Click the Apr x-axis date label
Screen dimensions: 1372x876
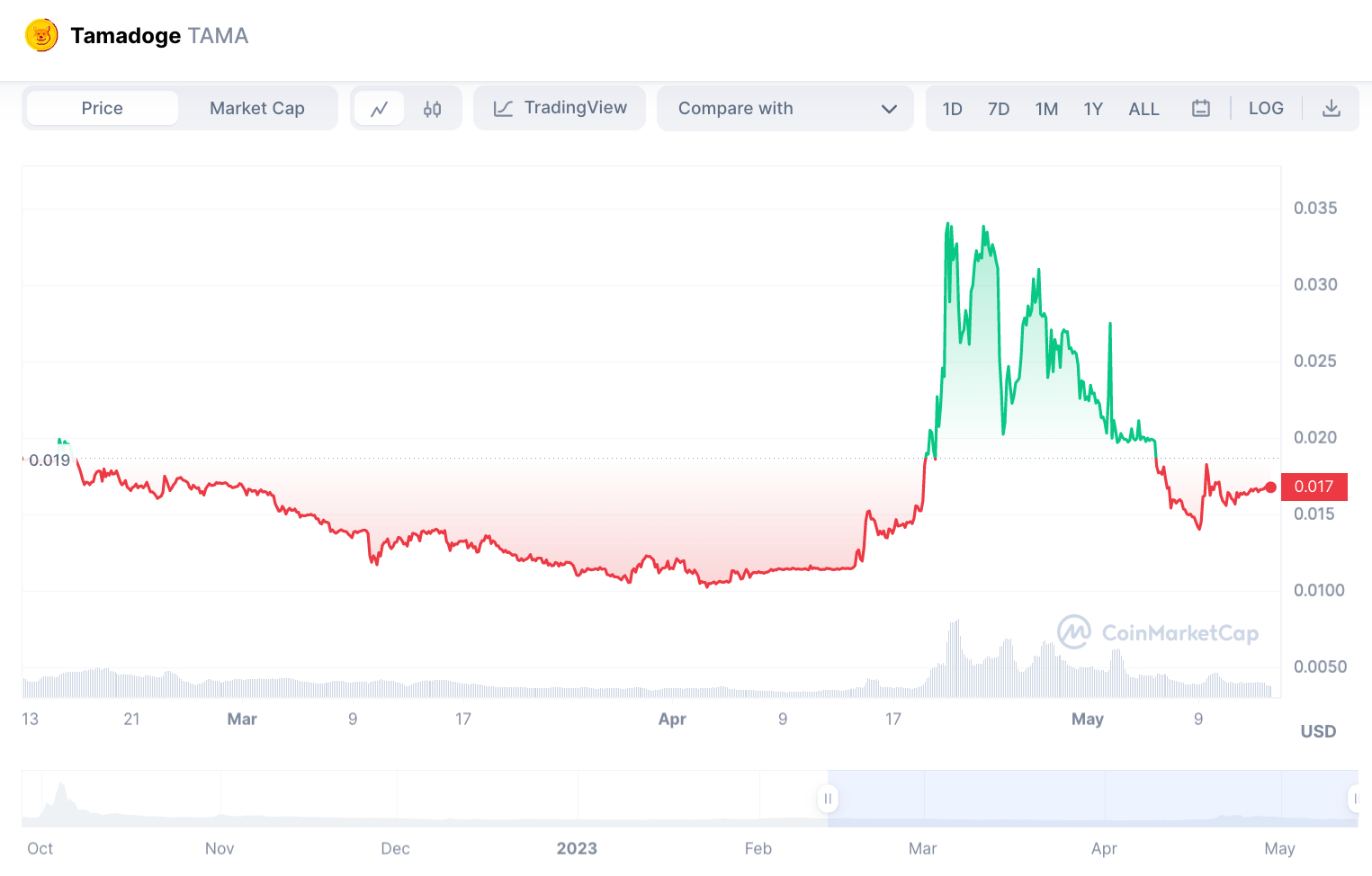[672, 719]
